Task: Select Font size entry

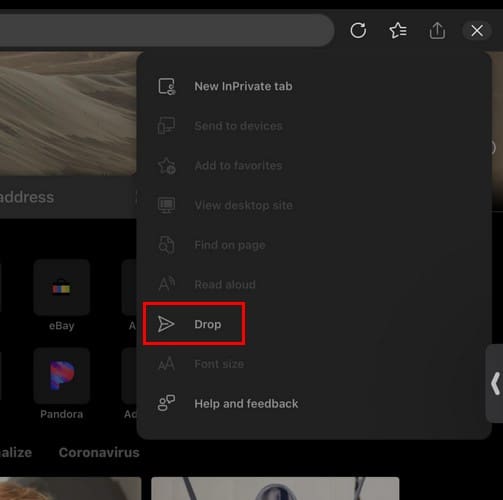Action: (219, 364)
